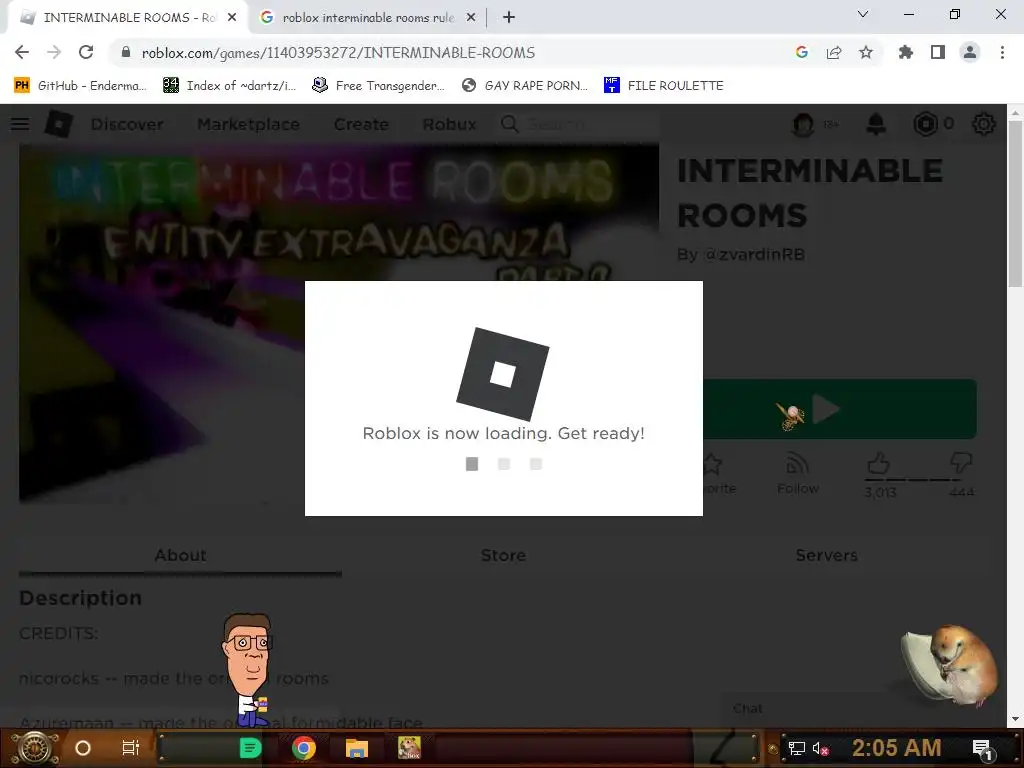1024x768 pixels.
Task: Open Chrome from the taskbar
Action: [x=304, y=748]
